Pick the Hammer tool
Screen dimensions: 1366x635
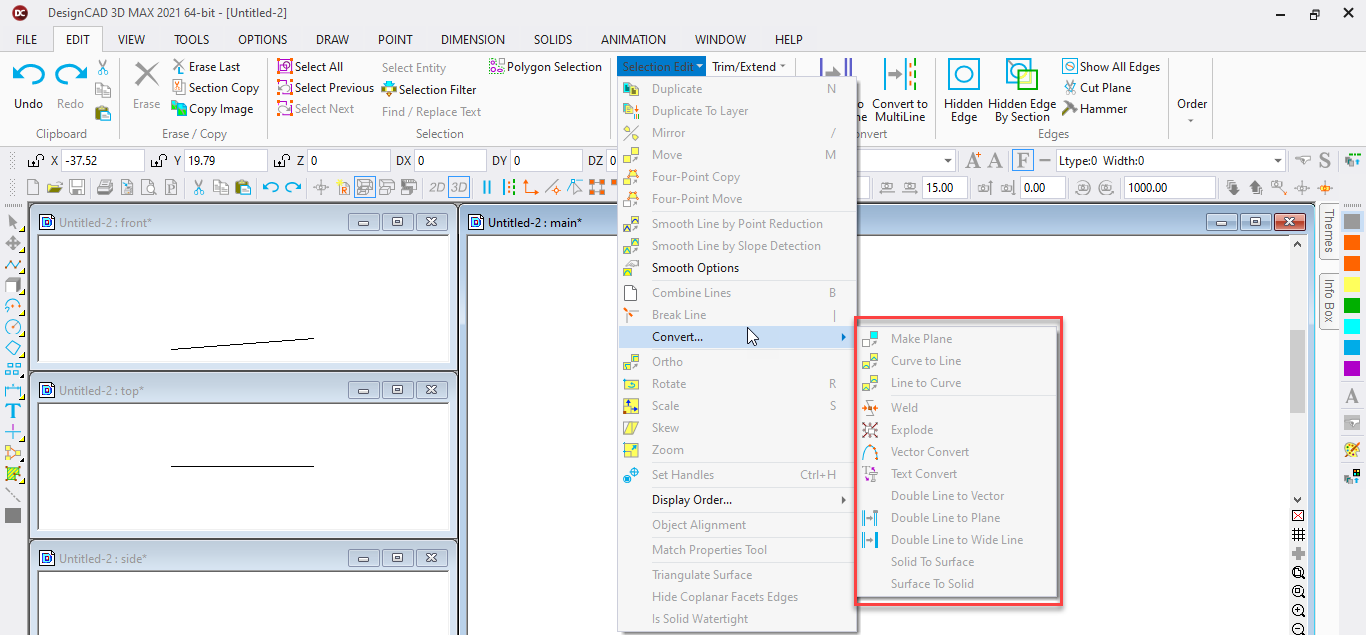(1095, 109)
